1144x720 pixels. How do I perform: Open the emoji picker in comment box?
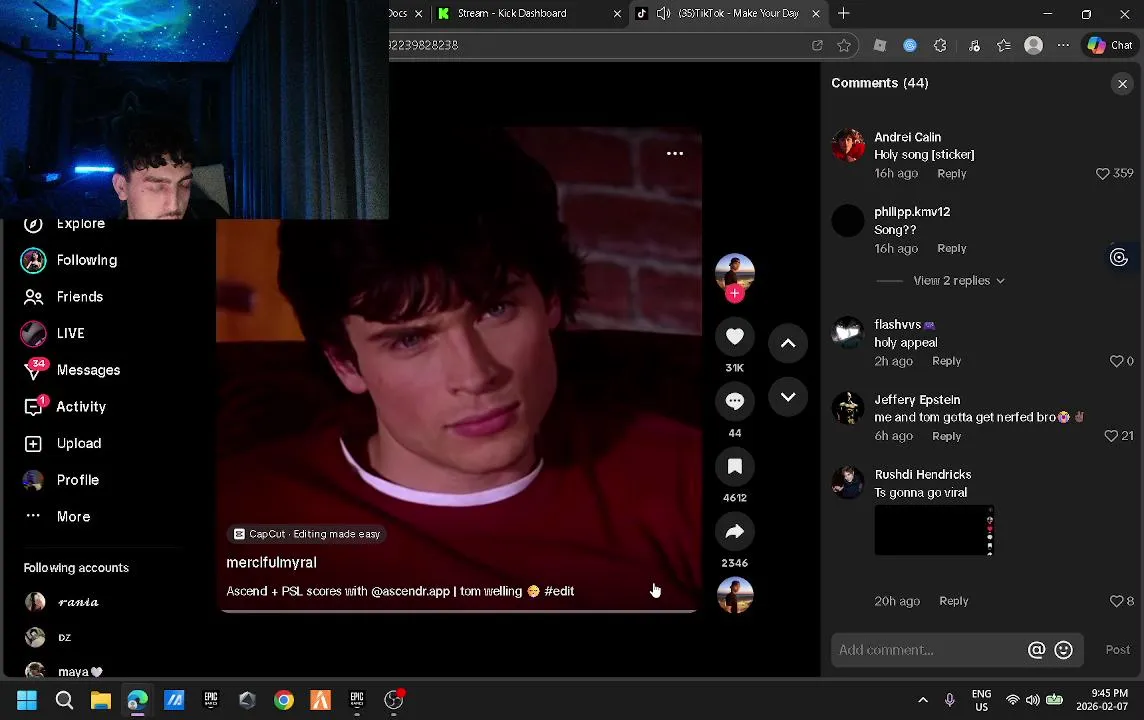[1064, 650]
